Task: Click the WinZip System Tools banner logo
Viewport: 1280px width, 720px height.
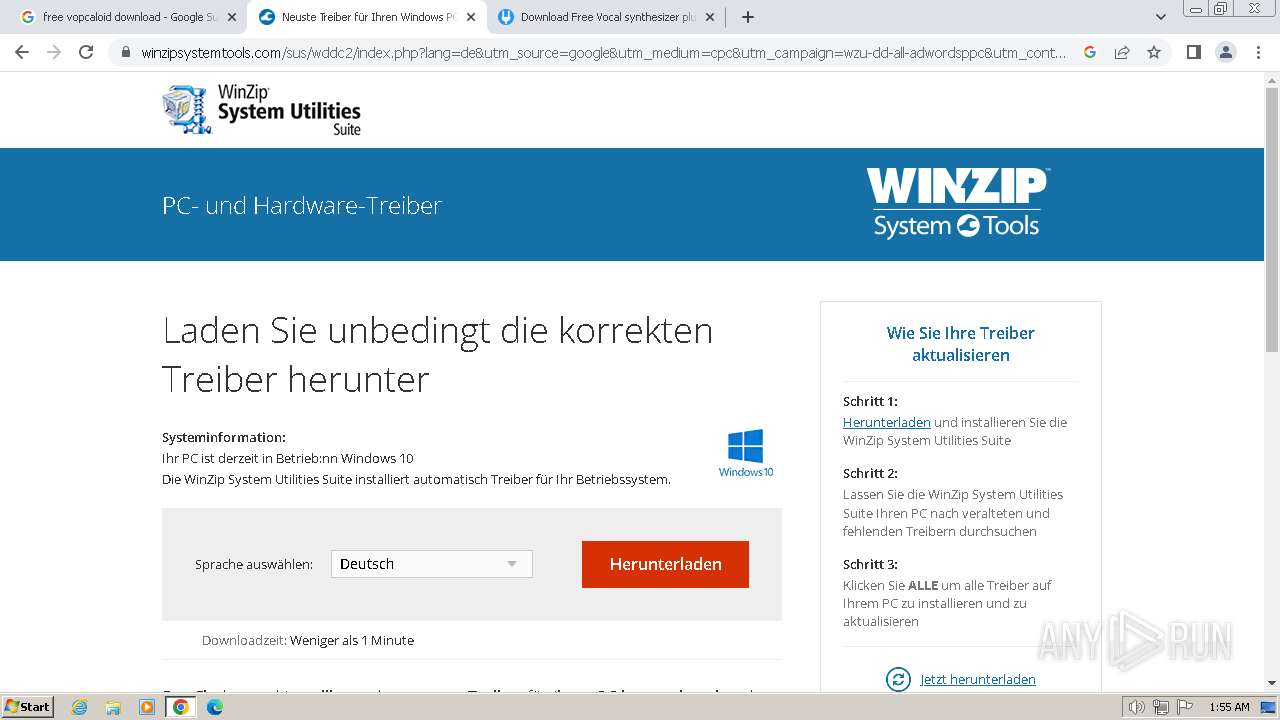Action: click(957, 203)
